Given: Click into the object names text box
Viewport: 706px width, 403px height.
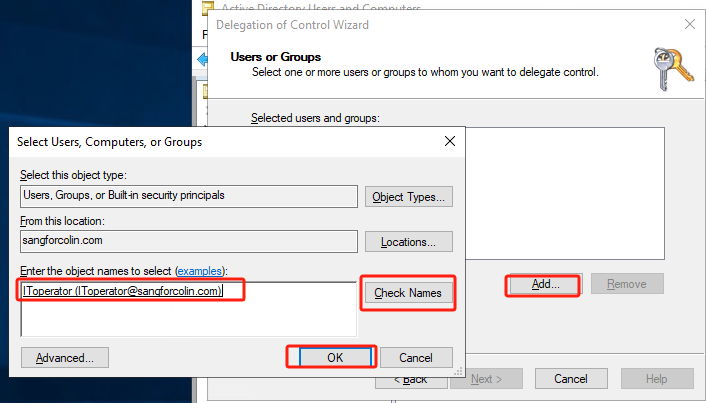Looking at the screenshot, I should point(189,309).
